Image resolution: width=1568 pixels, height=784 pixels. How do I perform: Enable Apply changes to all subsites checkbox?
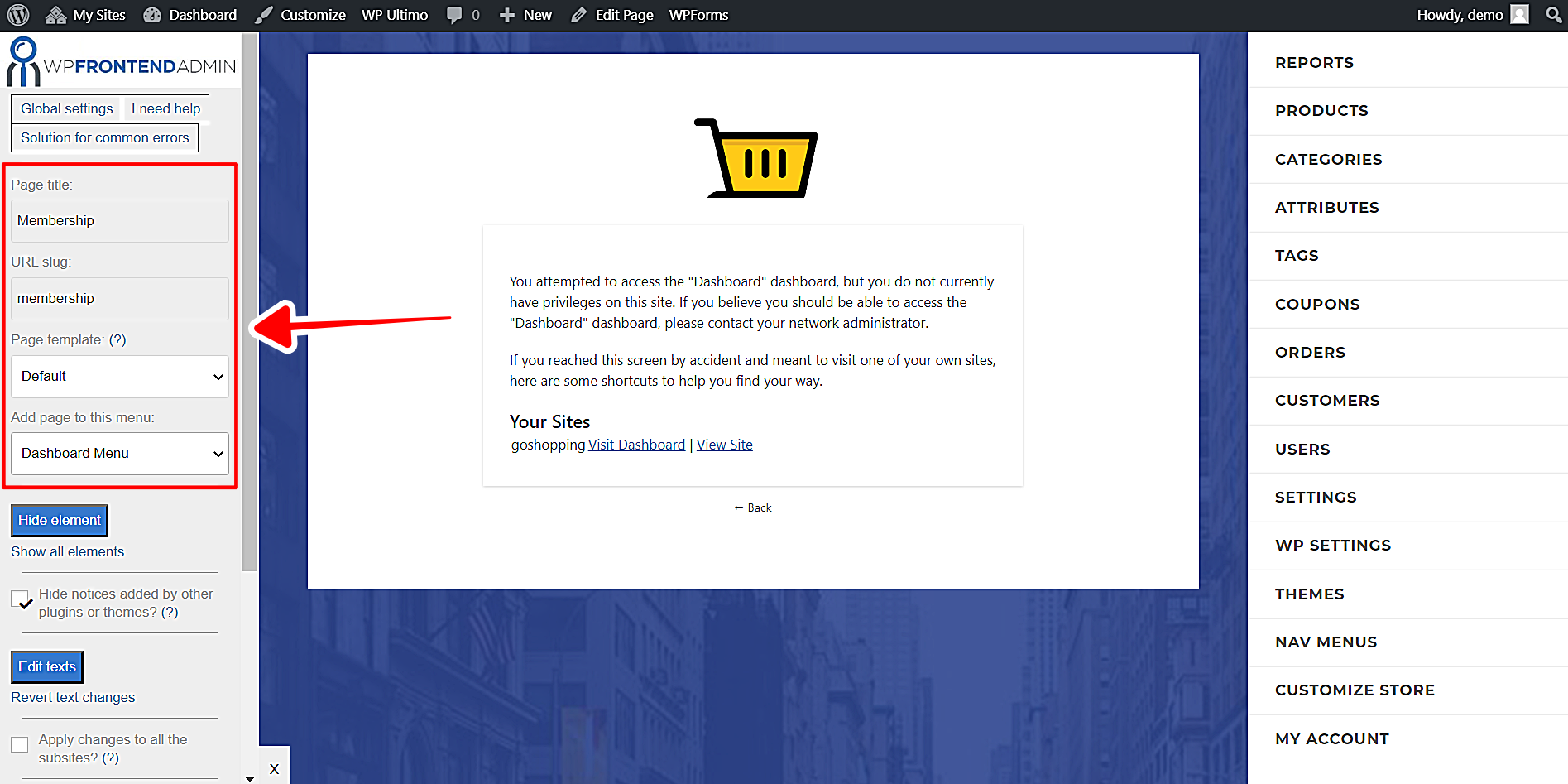(x=20, y=745)
